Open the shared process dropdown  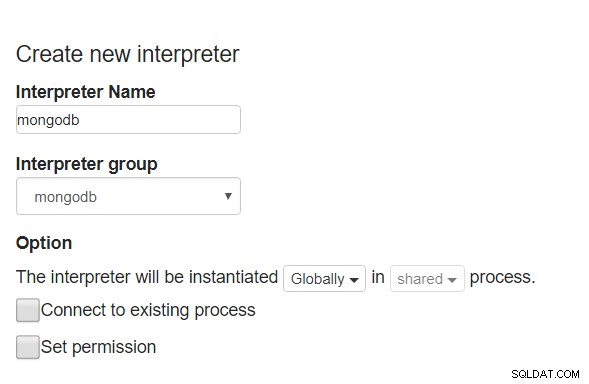(x=427, y=278)
